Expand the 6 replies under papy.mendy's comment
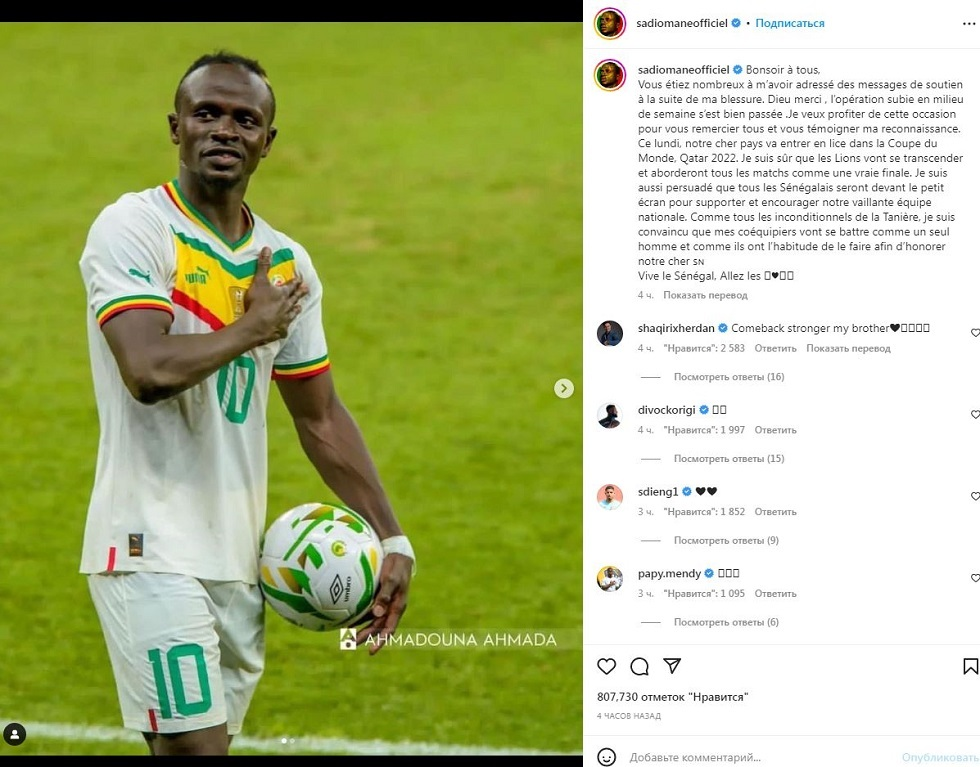Image resolution: width=980 pixels, height=767 pixels. (x=726, y=622)
